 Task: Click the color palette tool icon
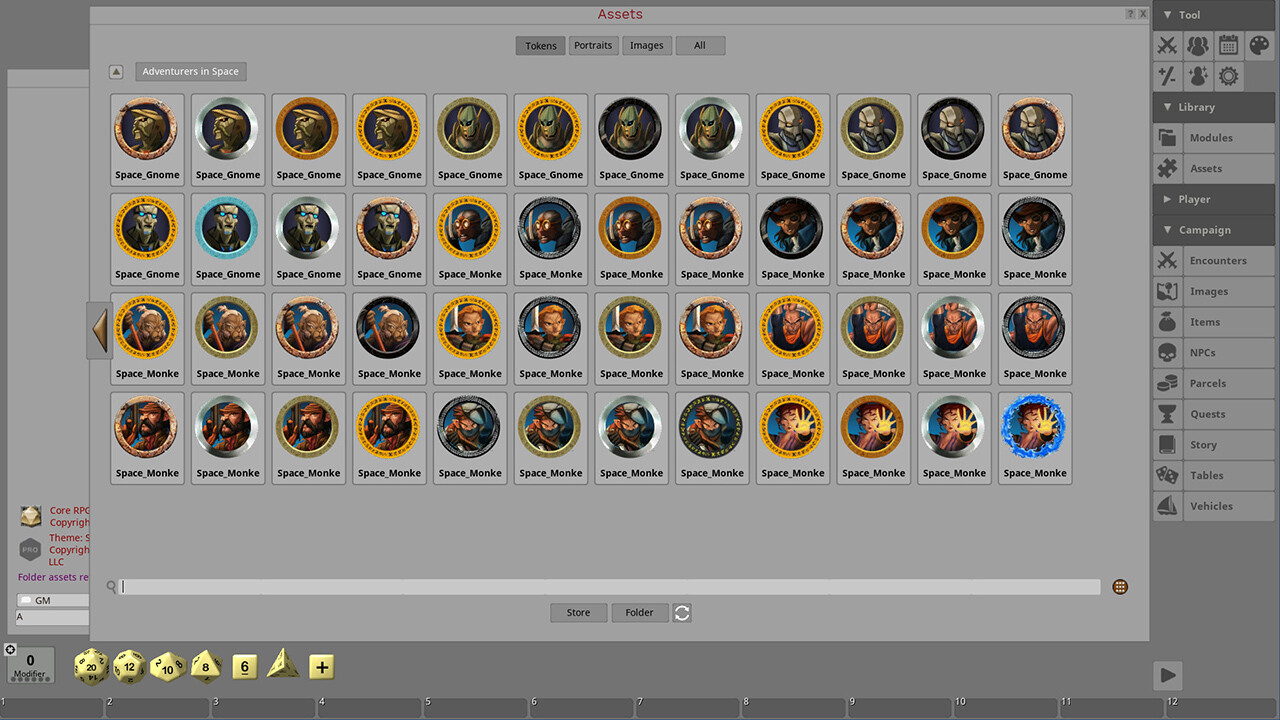1259,45
